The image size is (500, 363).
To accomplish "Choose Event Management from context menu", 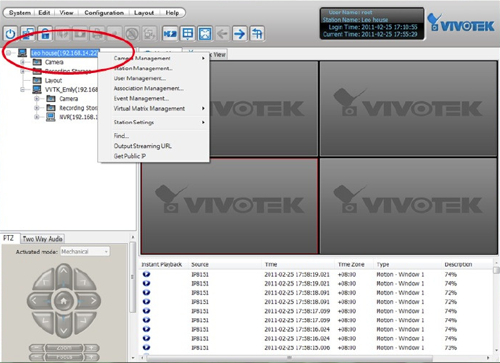I will coord(154,98).
